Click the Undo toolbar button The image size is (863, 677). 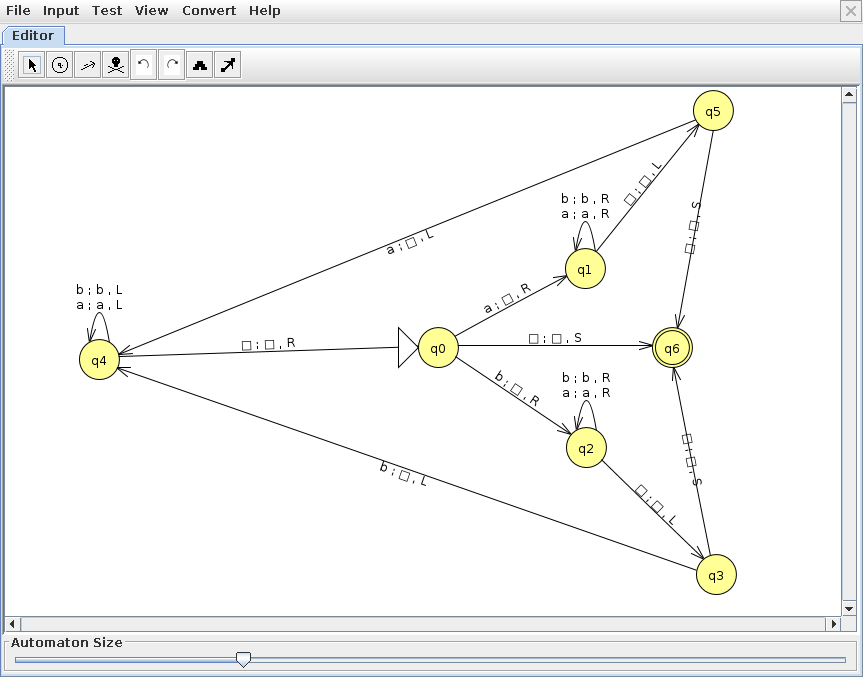[144, 65]
